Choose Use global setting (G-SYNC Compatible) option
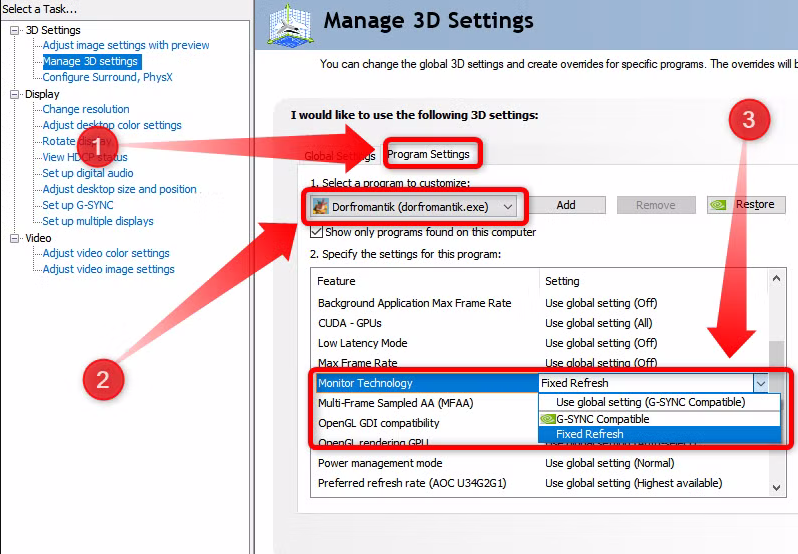 click(650, 402)
